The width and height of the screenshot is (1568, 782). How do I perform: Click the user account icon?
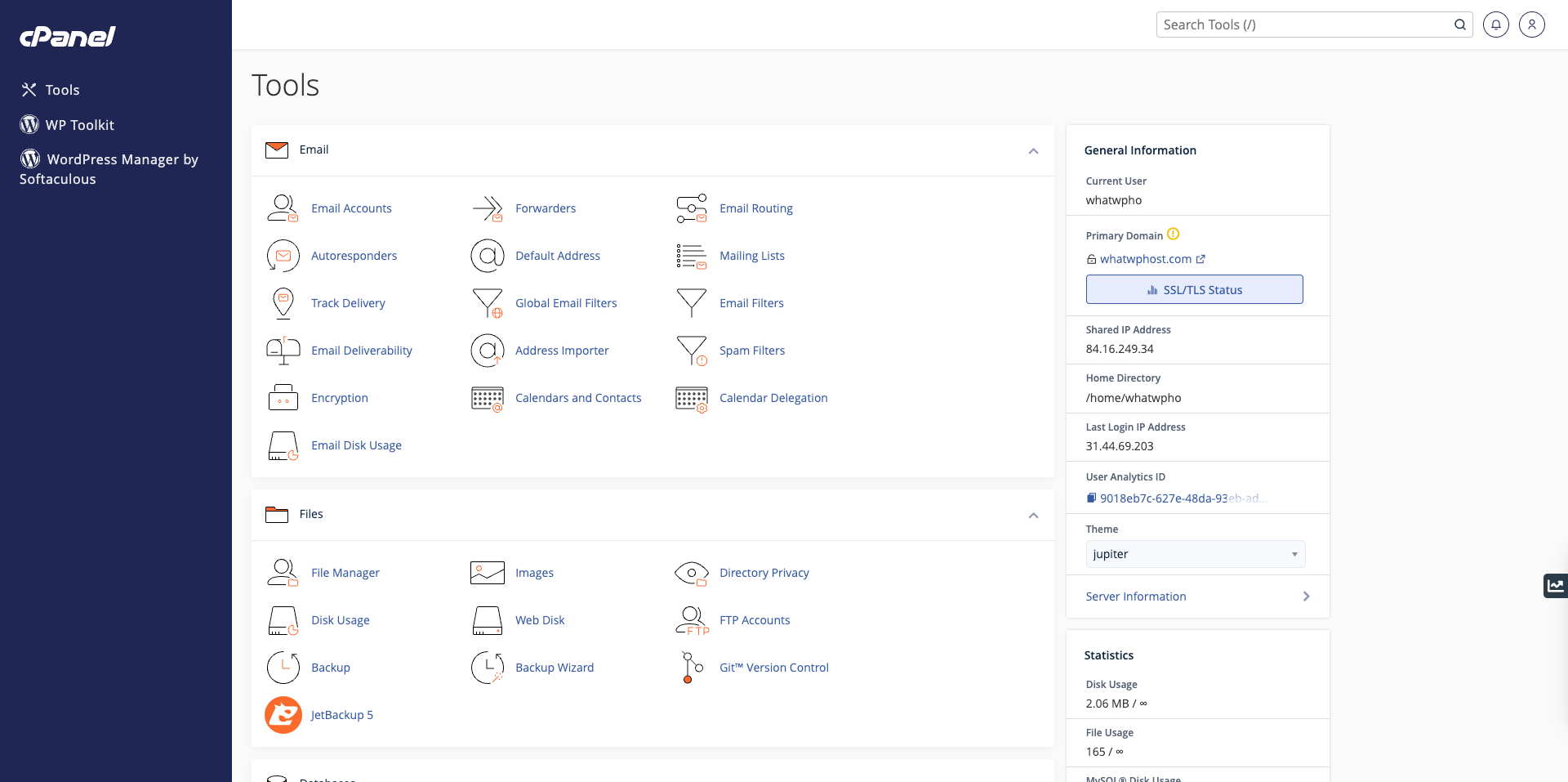[1531, 25]
